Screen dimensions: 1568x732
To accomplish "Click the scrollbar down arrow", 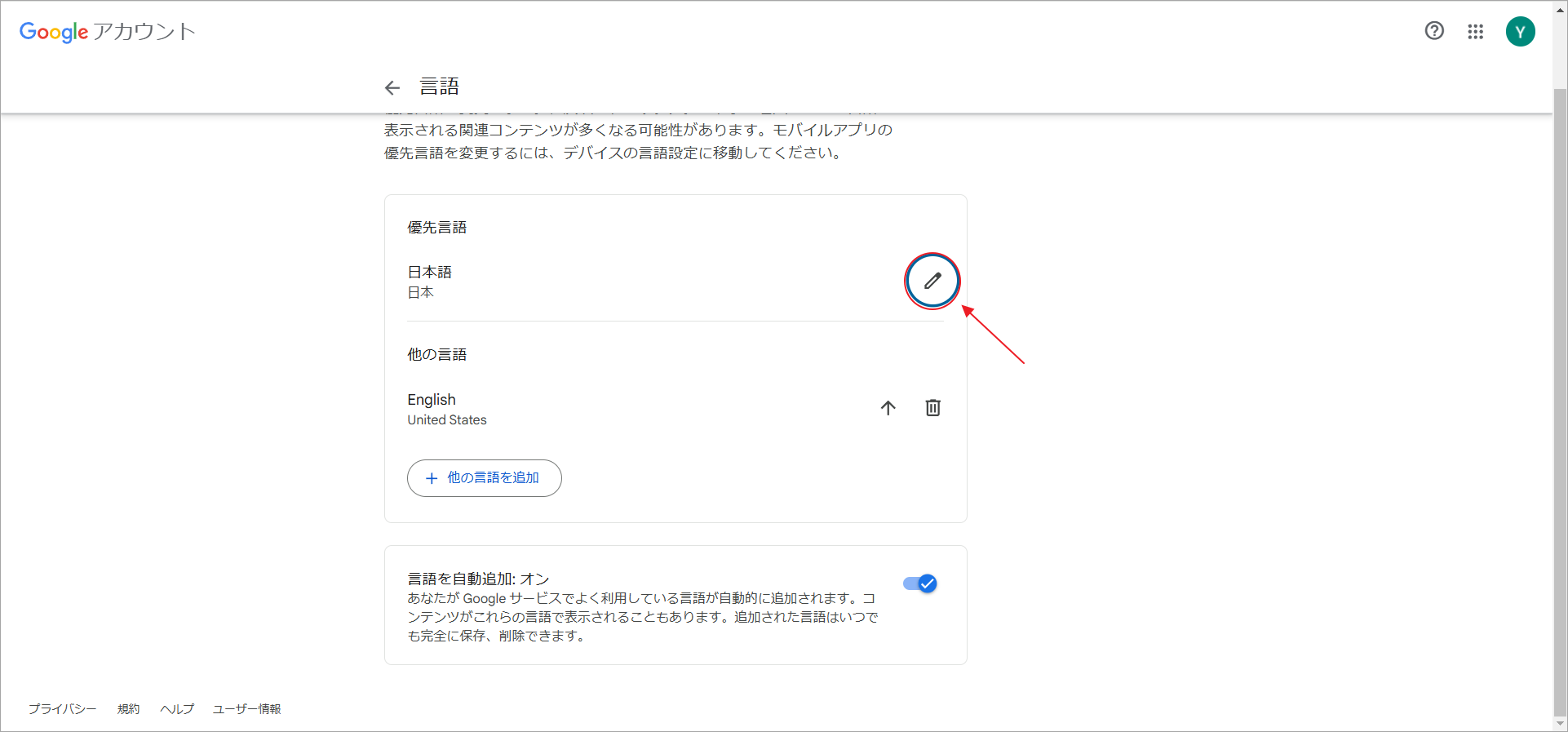I will click(x=1561, y=724).
